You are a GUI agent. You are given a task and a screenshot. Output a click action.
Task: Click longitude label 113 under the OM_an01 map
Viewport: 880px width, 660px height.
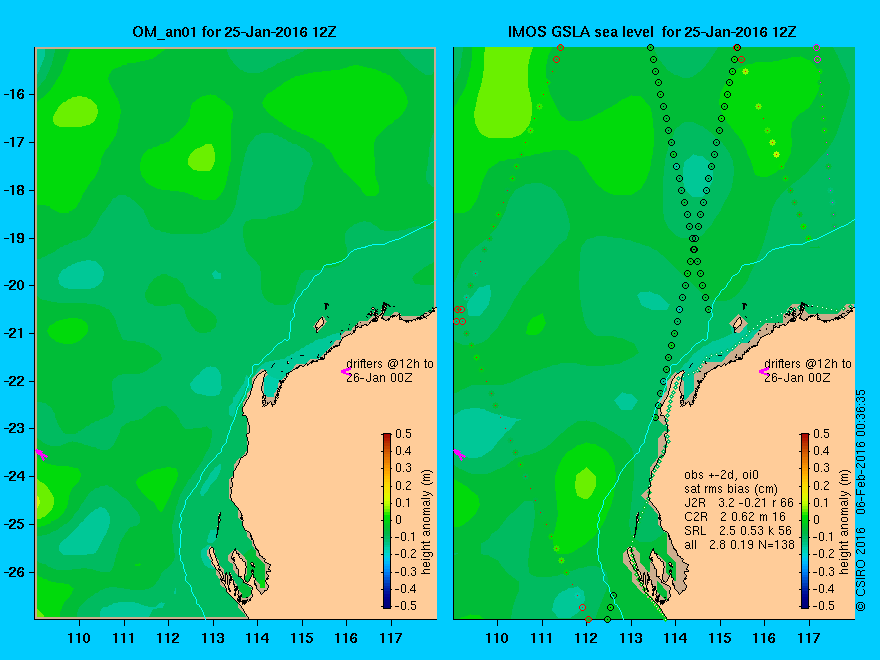pos(213,638)
